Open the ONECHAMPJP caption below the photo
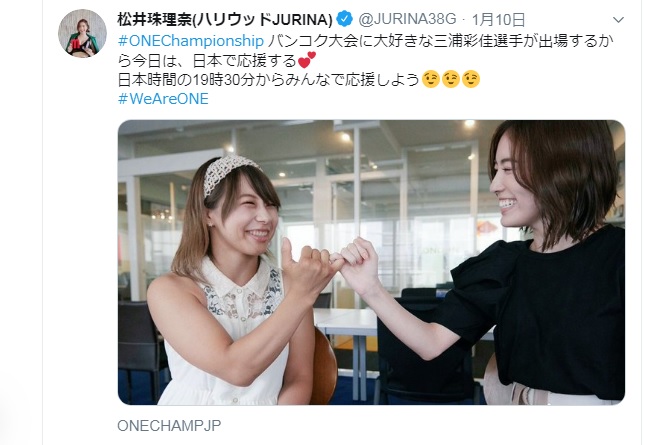The image size is (651, 445). pos(169,425)
